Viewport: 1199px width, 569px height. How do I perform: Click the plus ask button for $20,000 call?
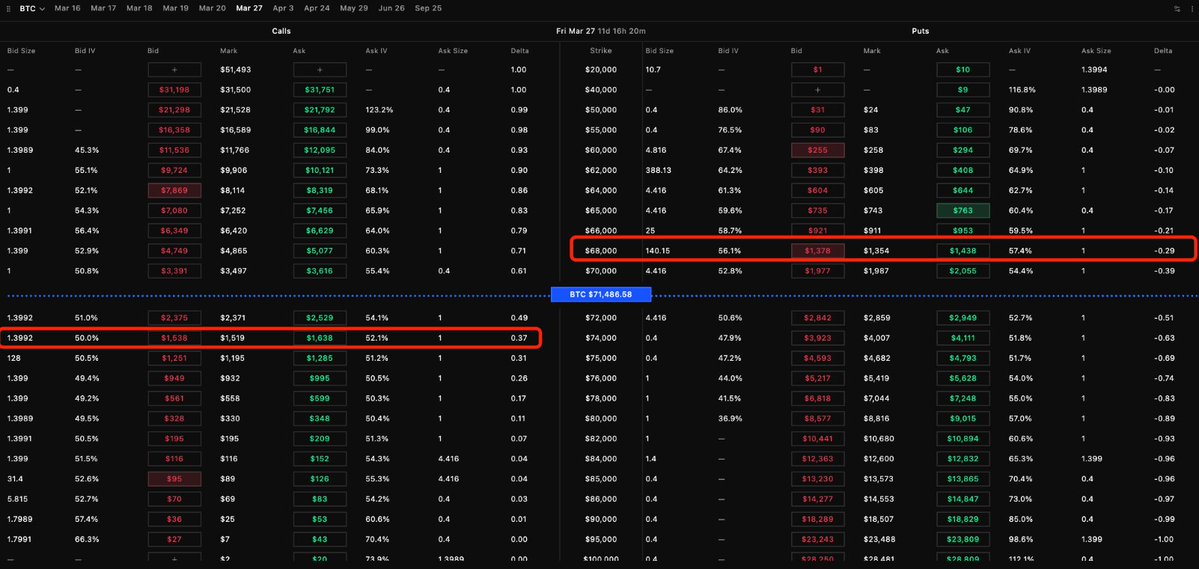[320, 70]
